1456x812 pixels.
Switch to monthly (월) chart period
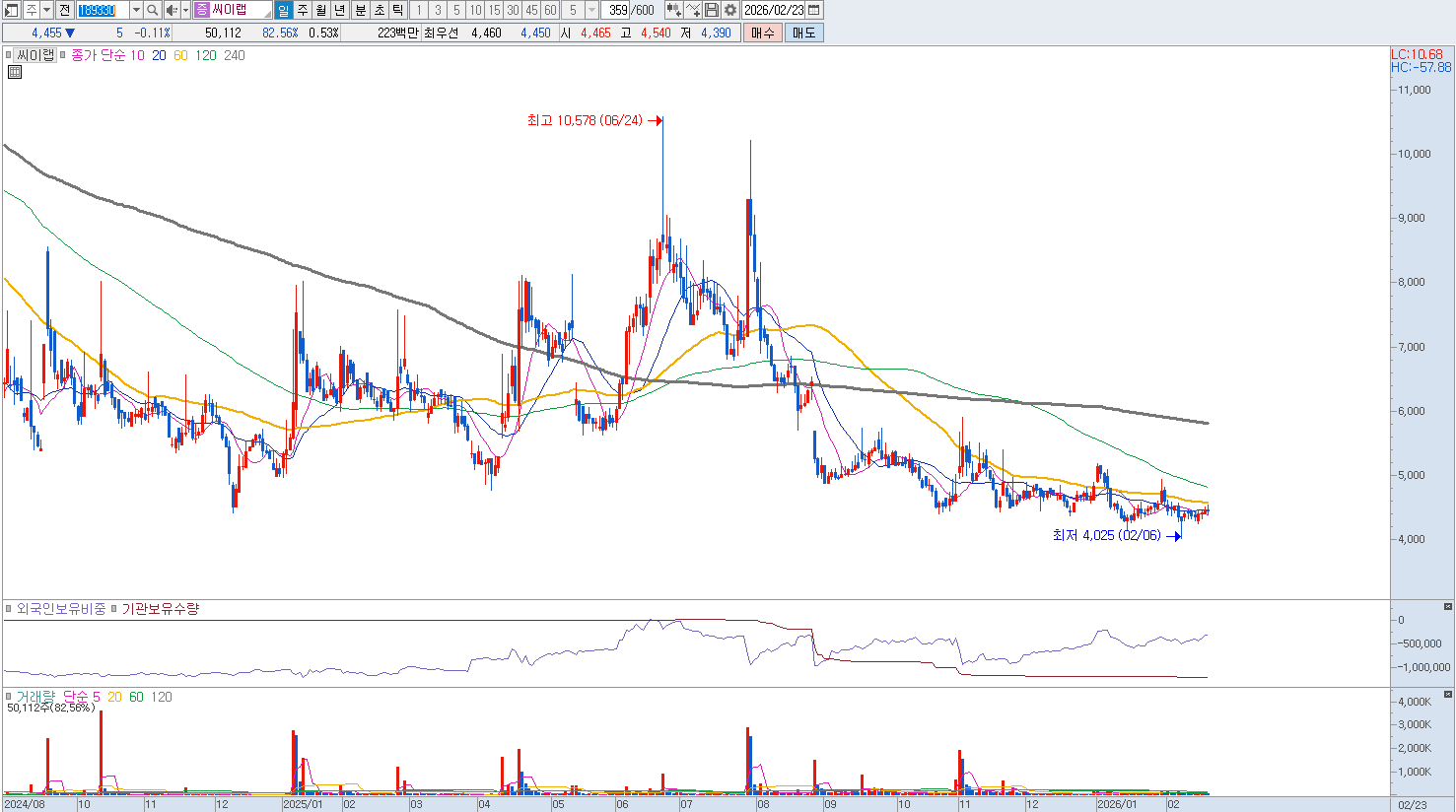coord(321,10)
